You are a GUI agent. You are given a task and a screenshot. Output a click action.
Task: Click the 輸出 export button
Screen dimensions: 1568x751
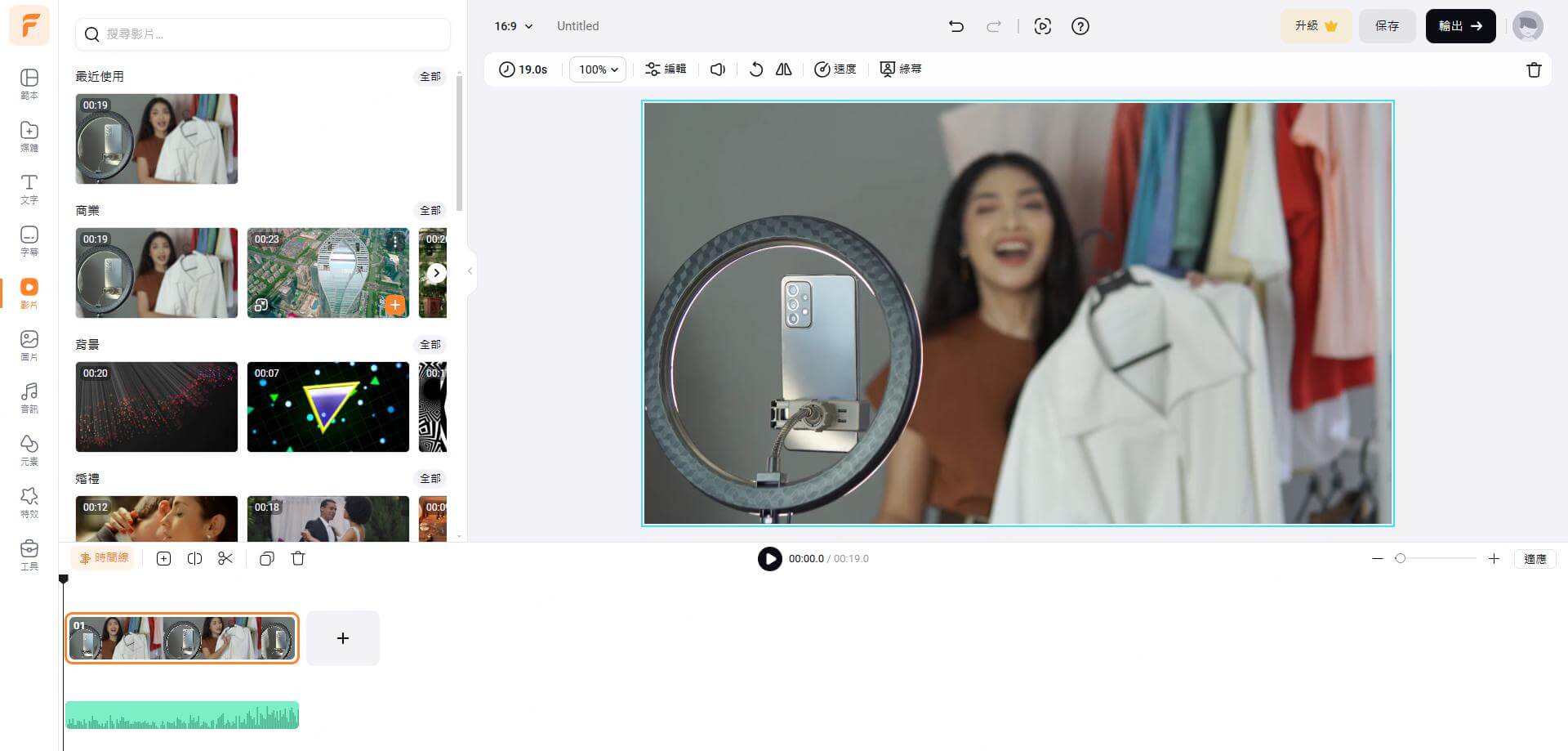(1460, 26)
